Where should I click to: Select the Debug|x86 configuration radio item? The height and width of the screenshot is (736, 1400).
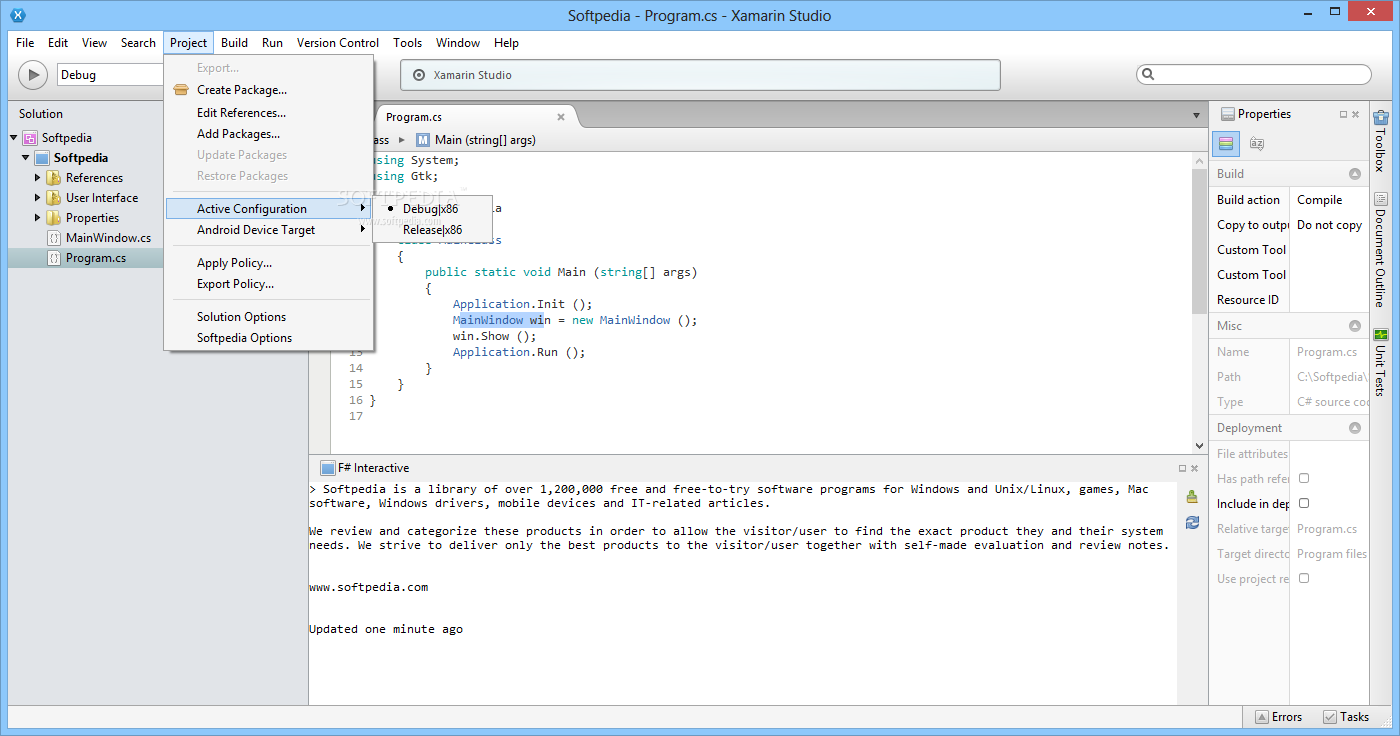point(433,209)
